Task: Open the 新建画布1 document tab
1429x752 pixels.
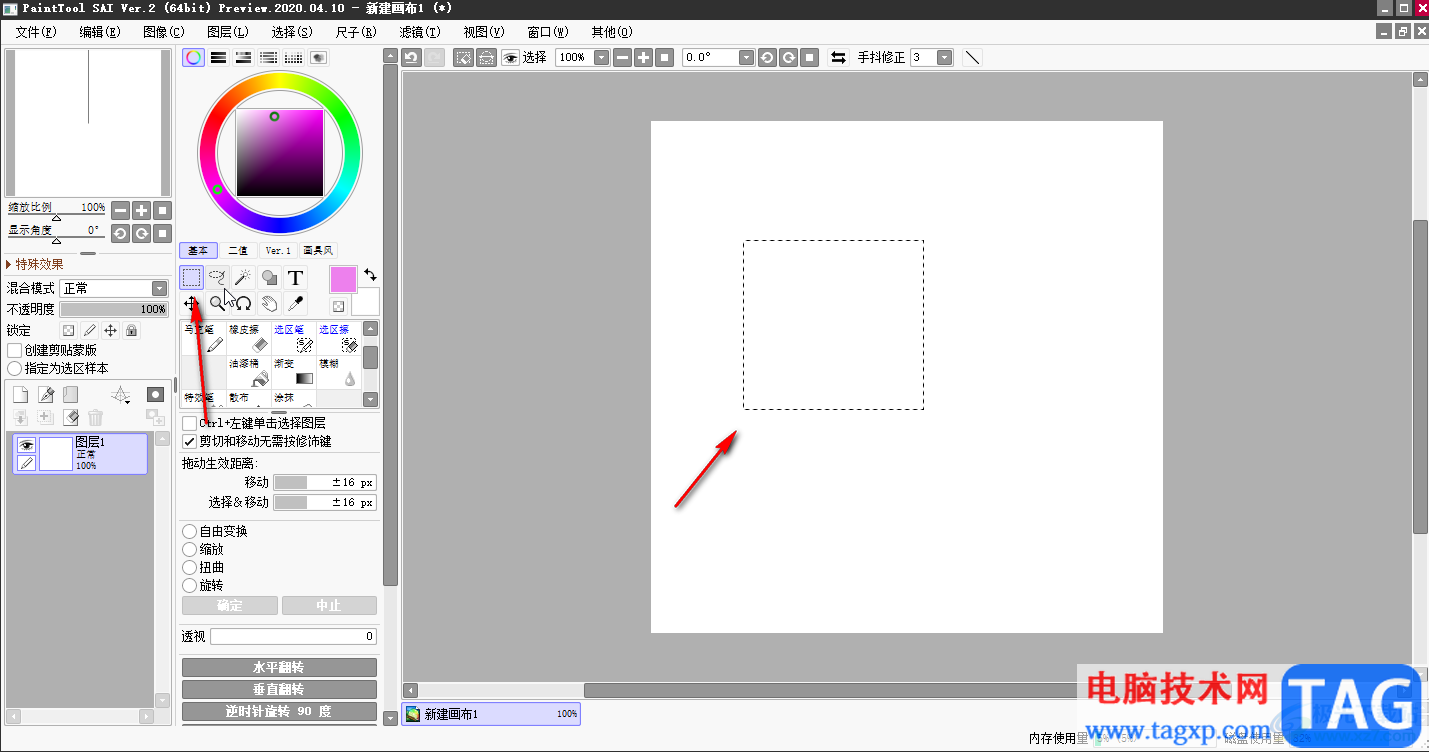Action: coord(491,714)
